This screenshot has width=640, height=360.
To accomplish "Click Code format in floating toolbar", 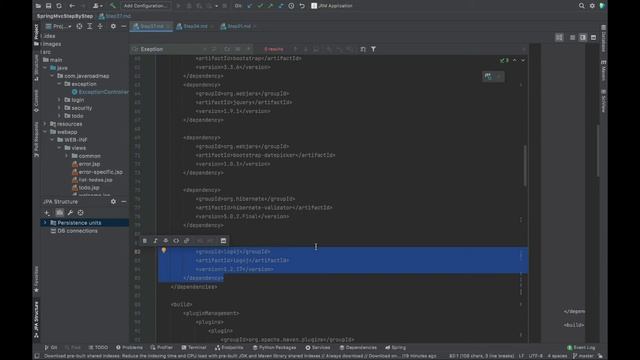I will coord(176,241).
